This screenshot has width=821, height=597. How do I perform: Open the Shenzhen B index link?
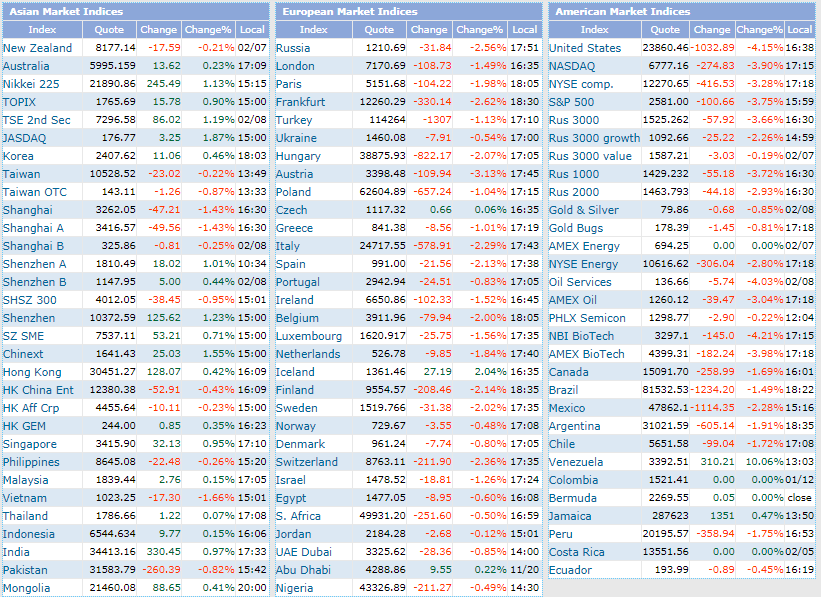(x=35, y=282)
